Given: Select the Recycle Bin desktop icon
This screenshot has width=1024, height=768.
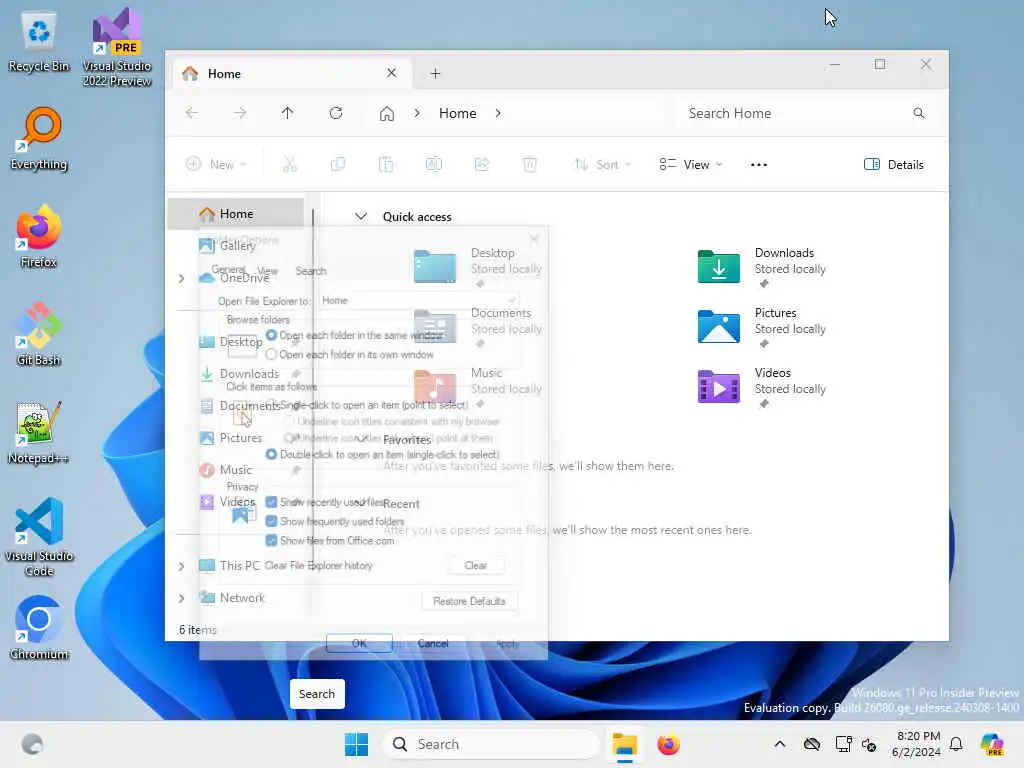Looking at the screenshot, I should click(39, 42).
